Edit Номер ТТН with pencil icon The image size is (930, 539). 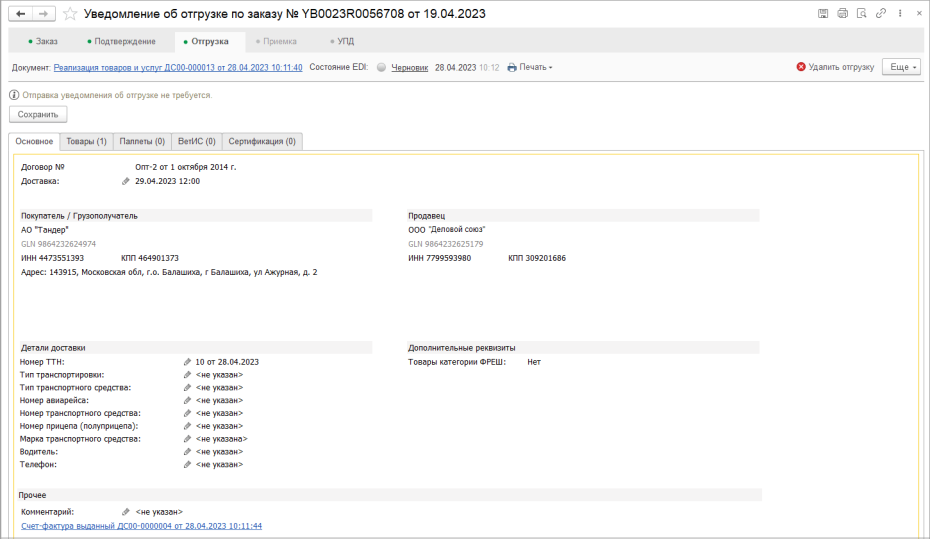tap(187, 362)
